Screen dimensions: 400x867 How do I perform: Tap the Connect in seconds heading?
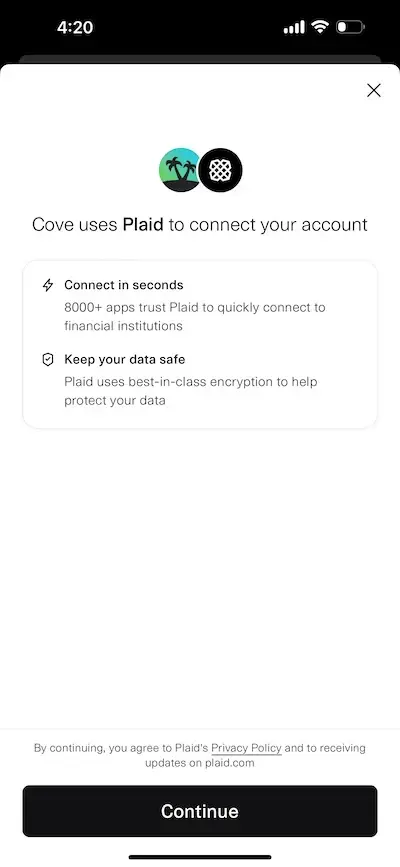123,285
